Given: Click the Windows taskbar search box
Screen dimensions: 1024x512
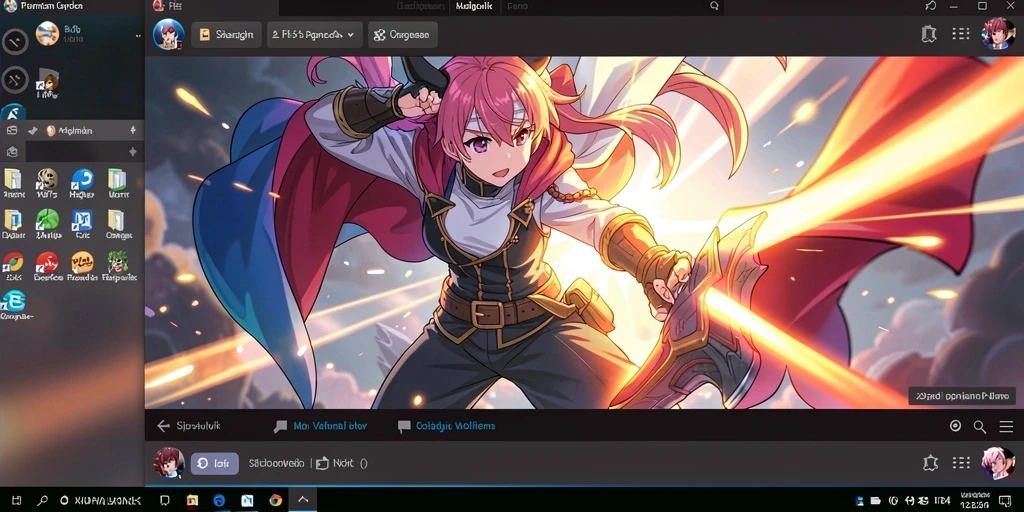Looking at the screenshot, I should click(x=101, y=500).
